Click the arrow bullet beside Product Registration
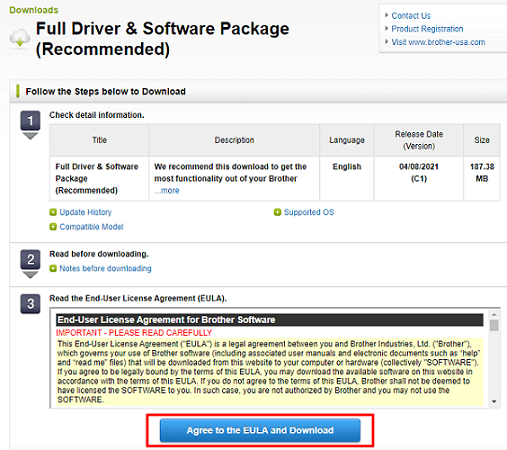Viewport: 507px width, 450px height. [387, 29]
